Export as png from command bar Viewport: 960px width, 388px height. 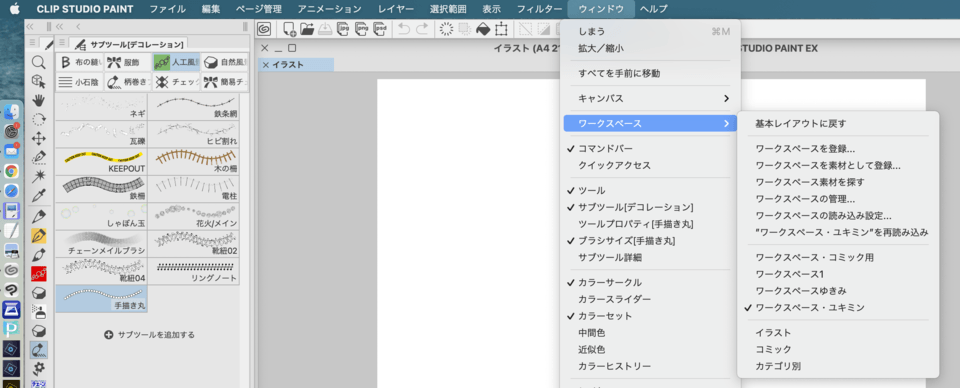pos(362,29)
